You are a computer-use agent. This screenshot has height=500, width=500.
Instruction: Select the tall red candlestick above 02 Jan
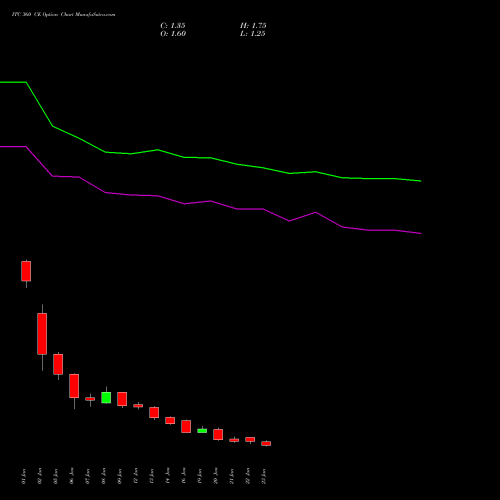[x=42, y=334]
